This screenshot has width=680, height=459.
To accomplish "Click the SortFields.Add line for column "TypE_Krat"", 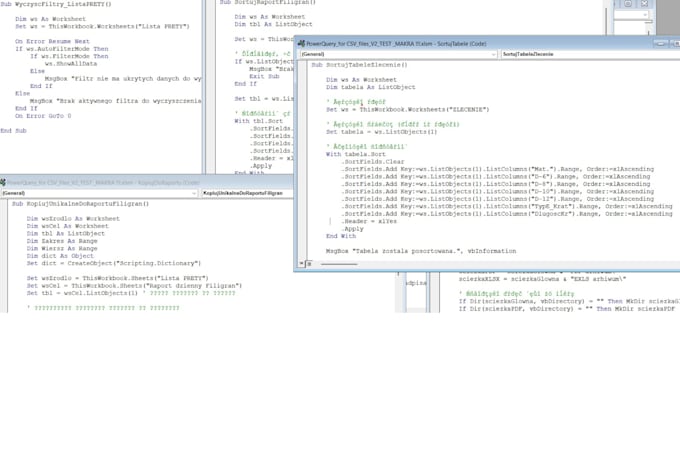I will pos(507,207).
